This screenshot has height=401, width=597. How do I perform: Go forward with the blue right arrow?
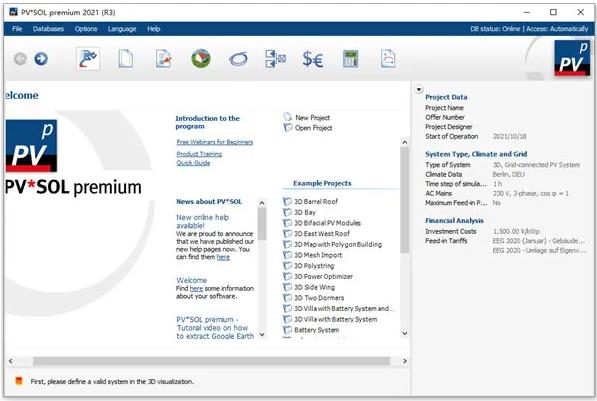click(x=41, y=59)
